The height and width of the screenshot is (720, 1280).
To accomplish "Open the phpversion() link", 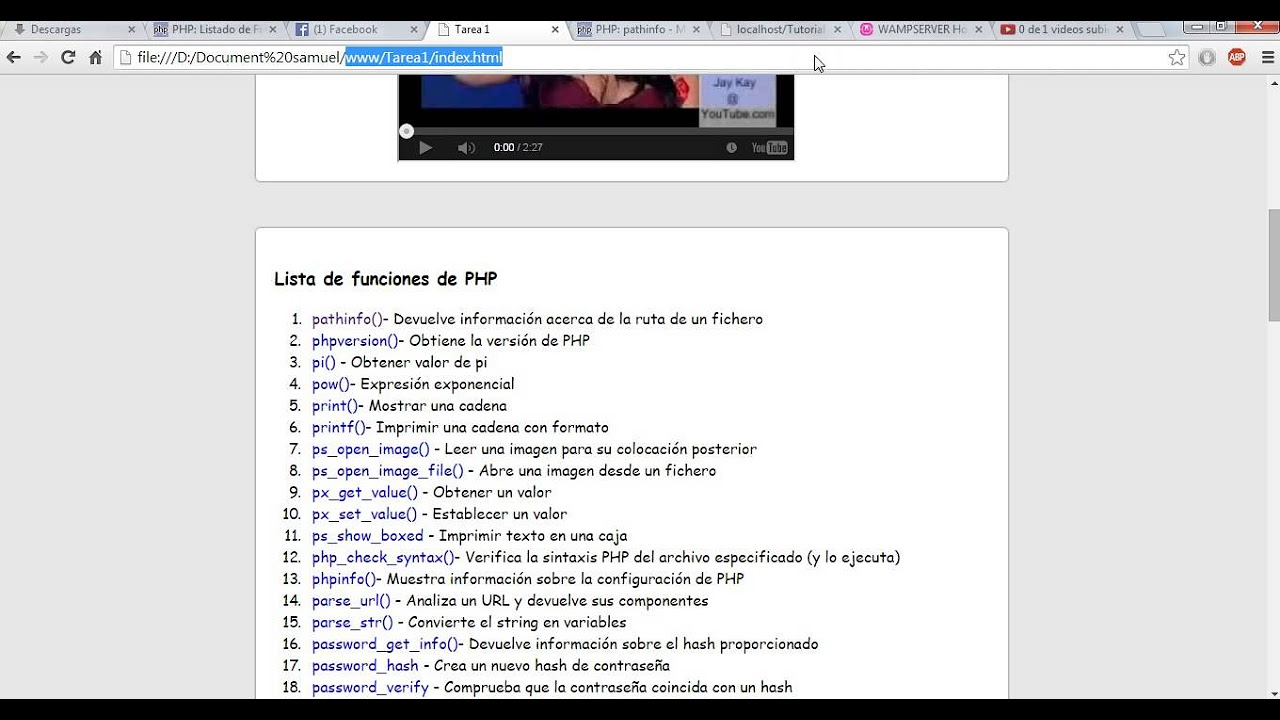I will (x=355, y=341).
